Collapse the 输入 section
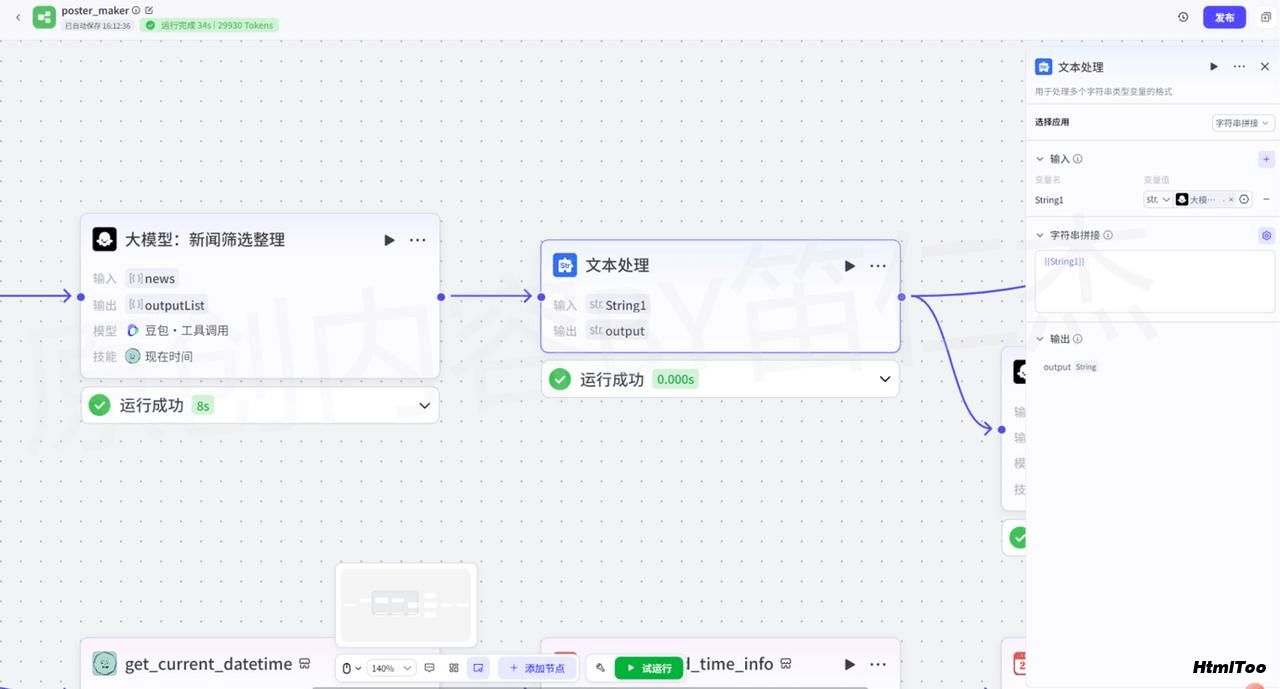 pos(1040,159)
